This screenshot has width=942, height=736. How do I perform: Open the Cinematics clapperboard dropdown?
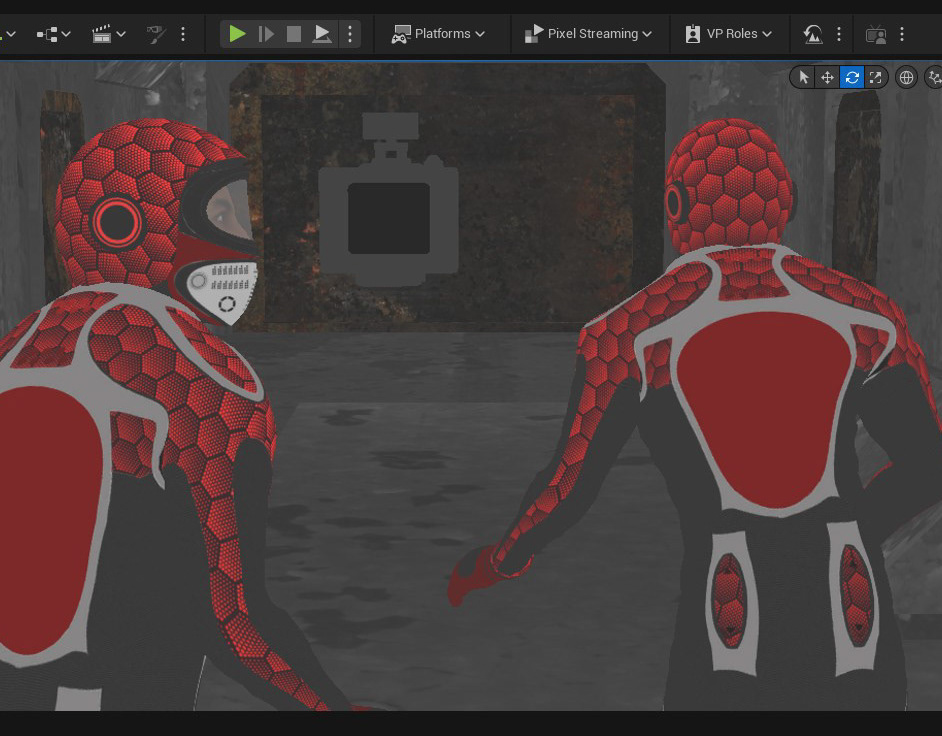tap(108, 34)
